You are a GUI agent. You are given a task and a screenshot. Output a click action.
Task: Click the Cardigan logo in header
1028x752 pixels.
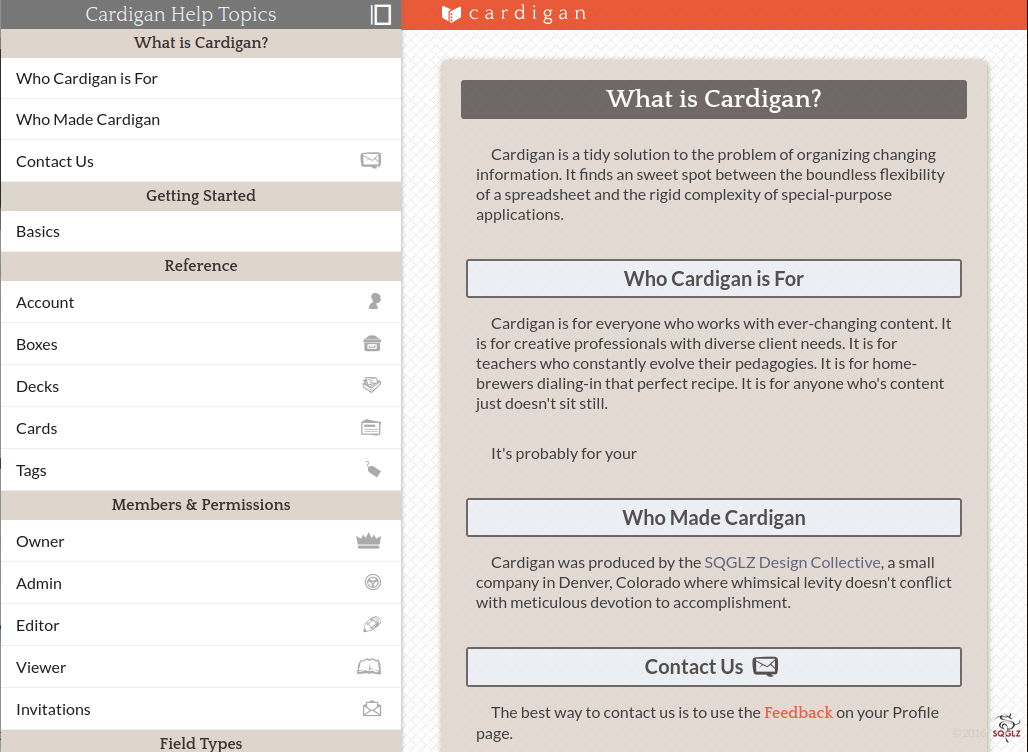pos(514,14)
